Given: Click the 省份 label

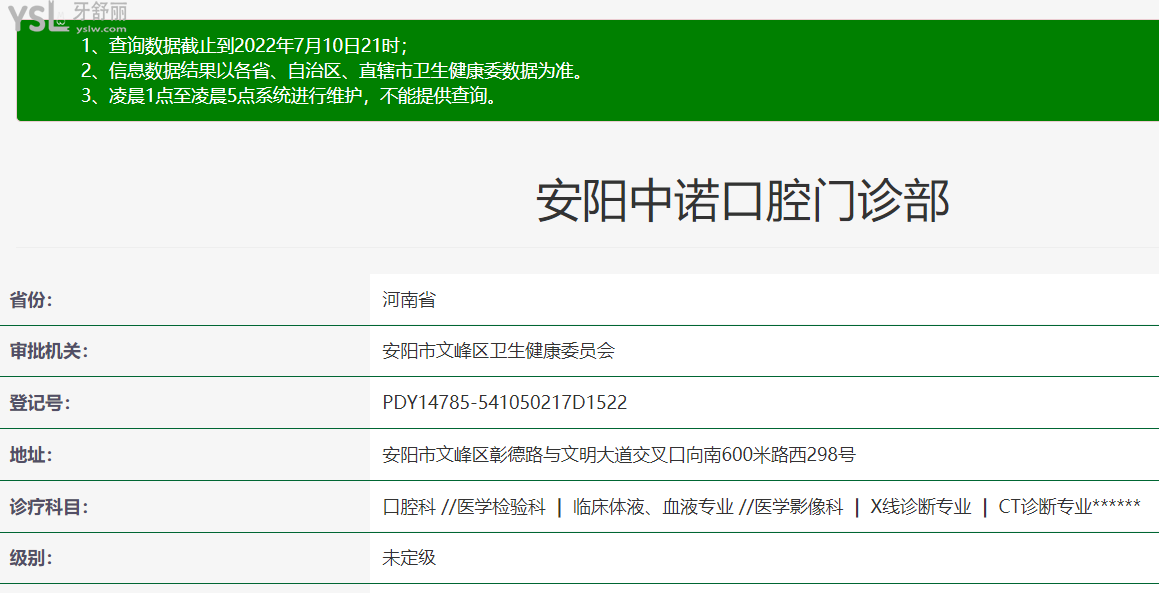Looking at the screenshot, I should point(31,299).
